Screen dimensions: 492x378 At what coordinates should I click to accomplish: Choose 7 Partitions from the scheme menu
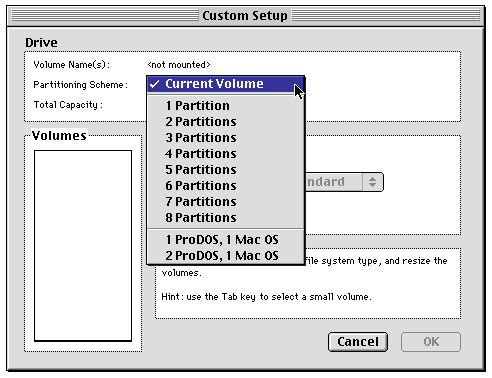226,202
